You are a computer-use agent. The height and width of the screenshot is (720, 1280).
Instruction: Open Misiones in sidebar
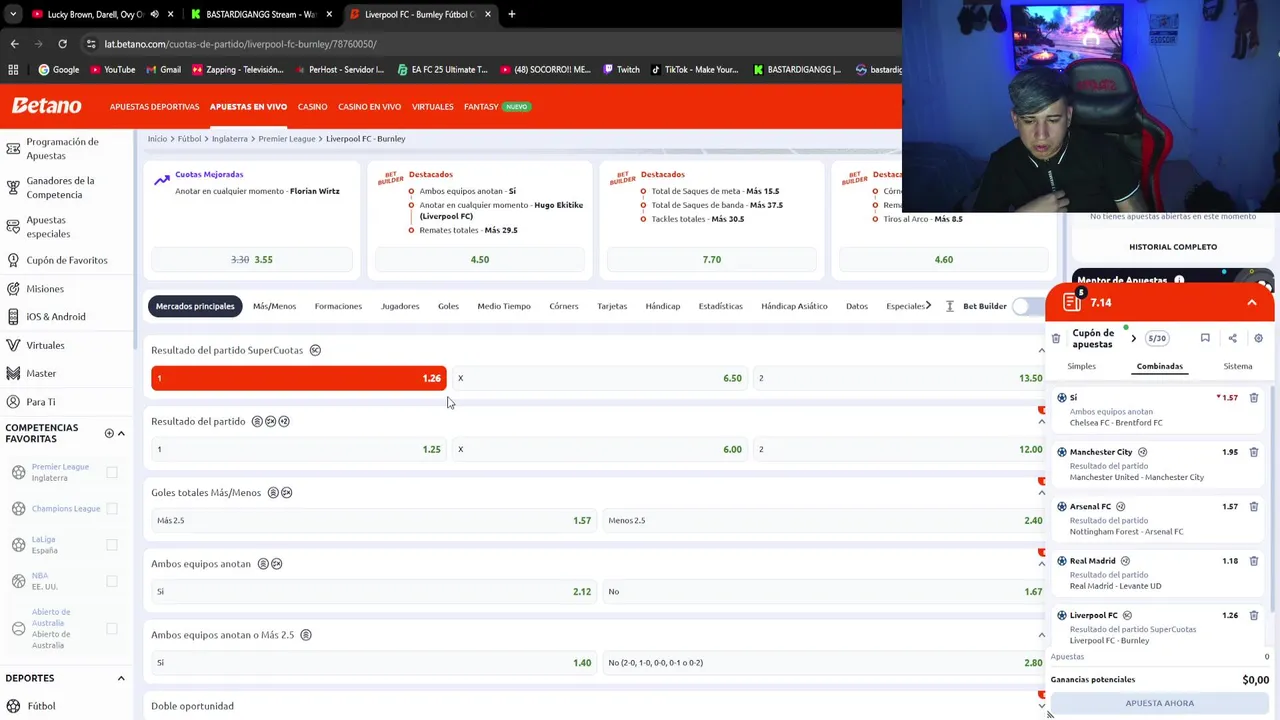[x=45, y=289]
